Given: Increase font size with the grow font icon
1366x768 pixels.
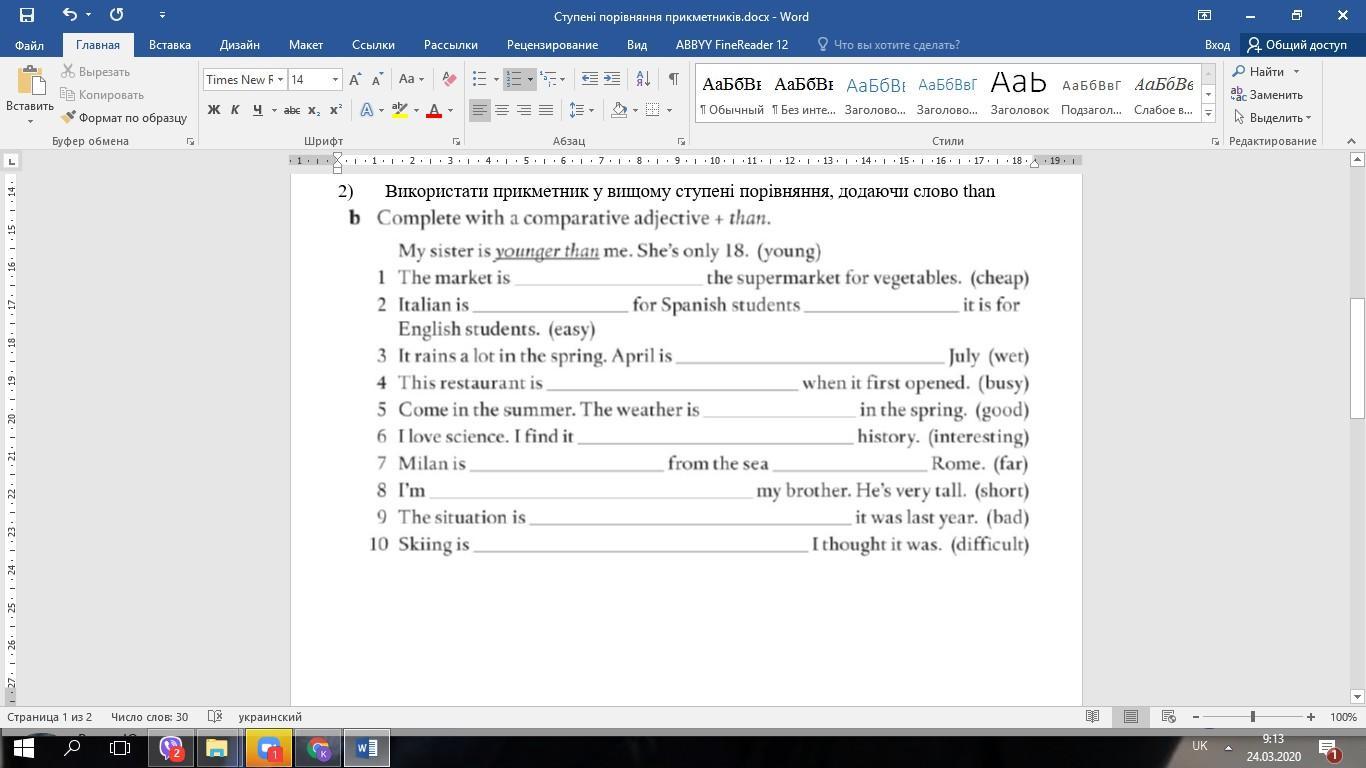Looking at the screenshot, I should point(355,80).
